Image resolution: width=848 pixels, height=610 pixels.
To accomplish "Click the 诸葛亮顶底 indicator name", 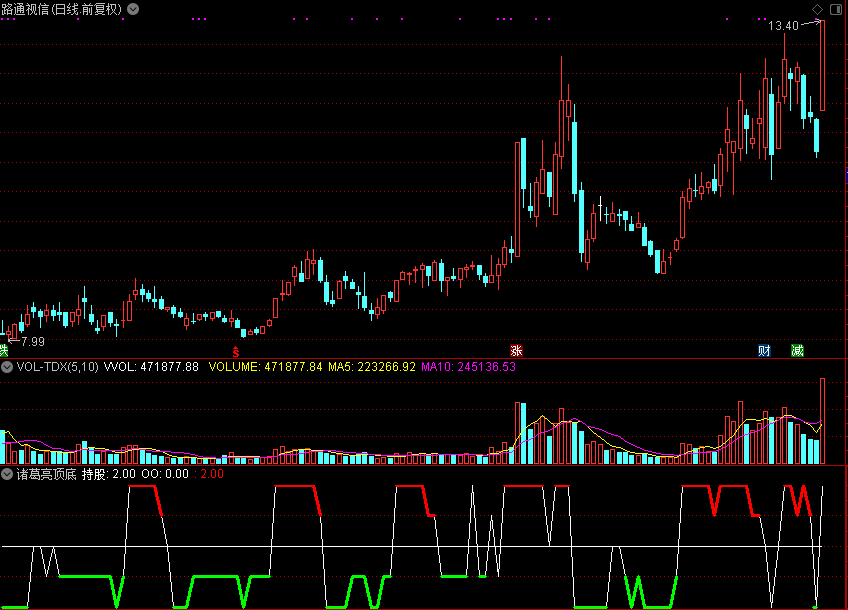I will tap(47, 474).
